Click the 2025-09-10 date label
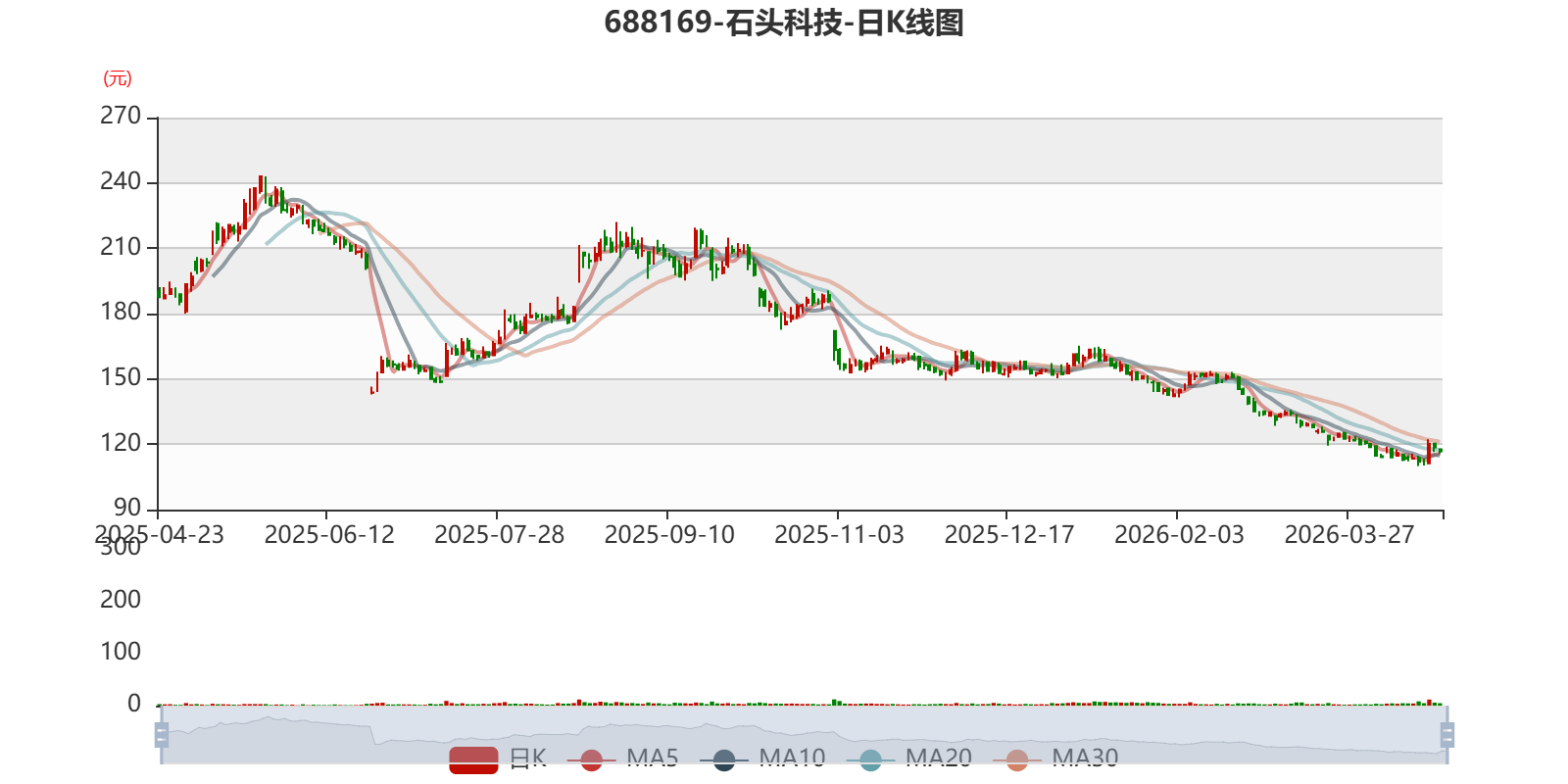Image resolution: width=1568 pixels, height=784 pixels. click(669, 535)
